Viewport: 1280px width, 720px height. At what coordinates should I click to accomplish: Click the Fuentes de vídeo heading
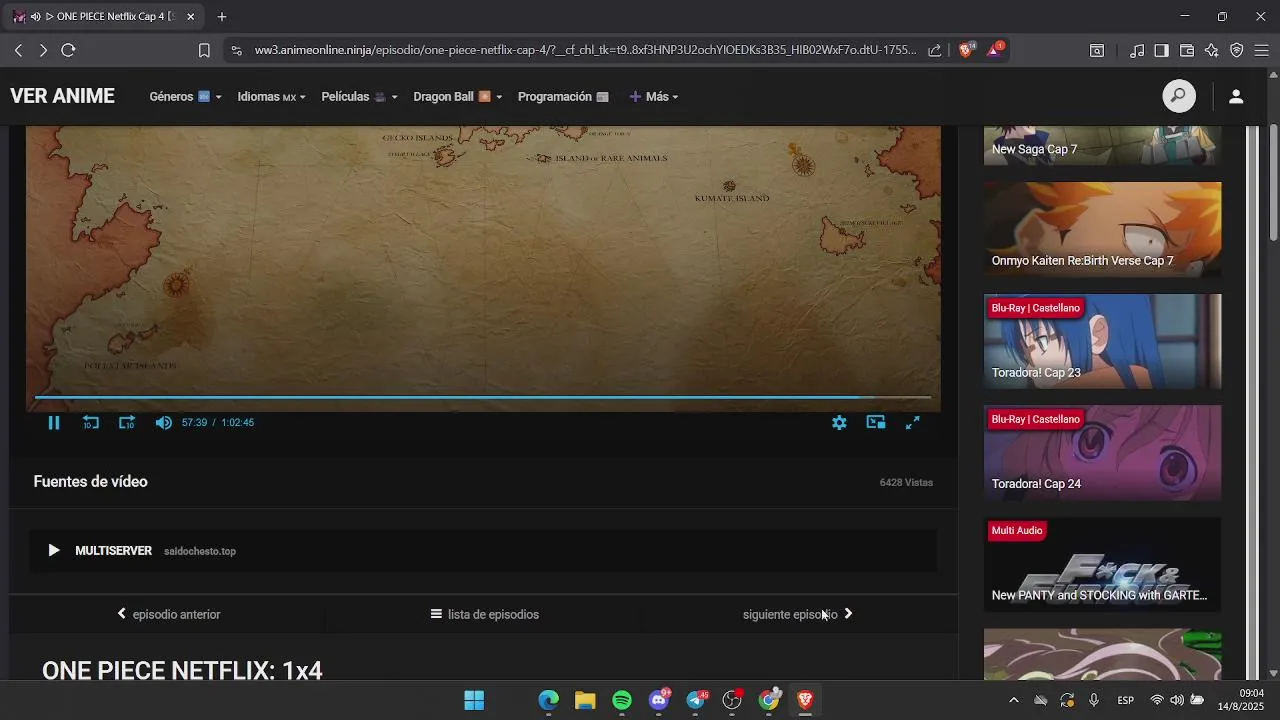tap(90, 482)
